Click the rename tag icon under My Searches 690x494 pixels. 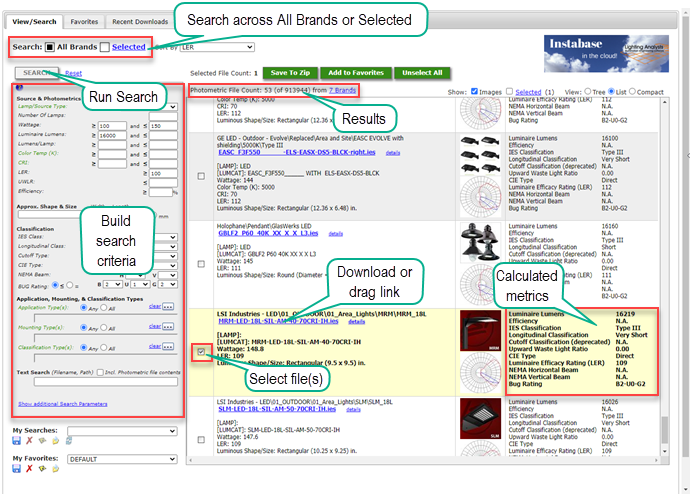(x=42, y=441)
